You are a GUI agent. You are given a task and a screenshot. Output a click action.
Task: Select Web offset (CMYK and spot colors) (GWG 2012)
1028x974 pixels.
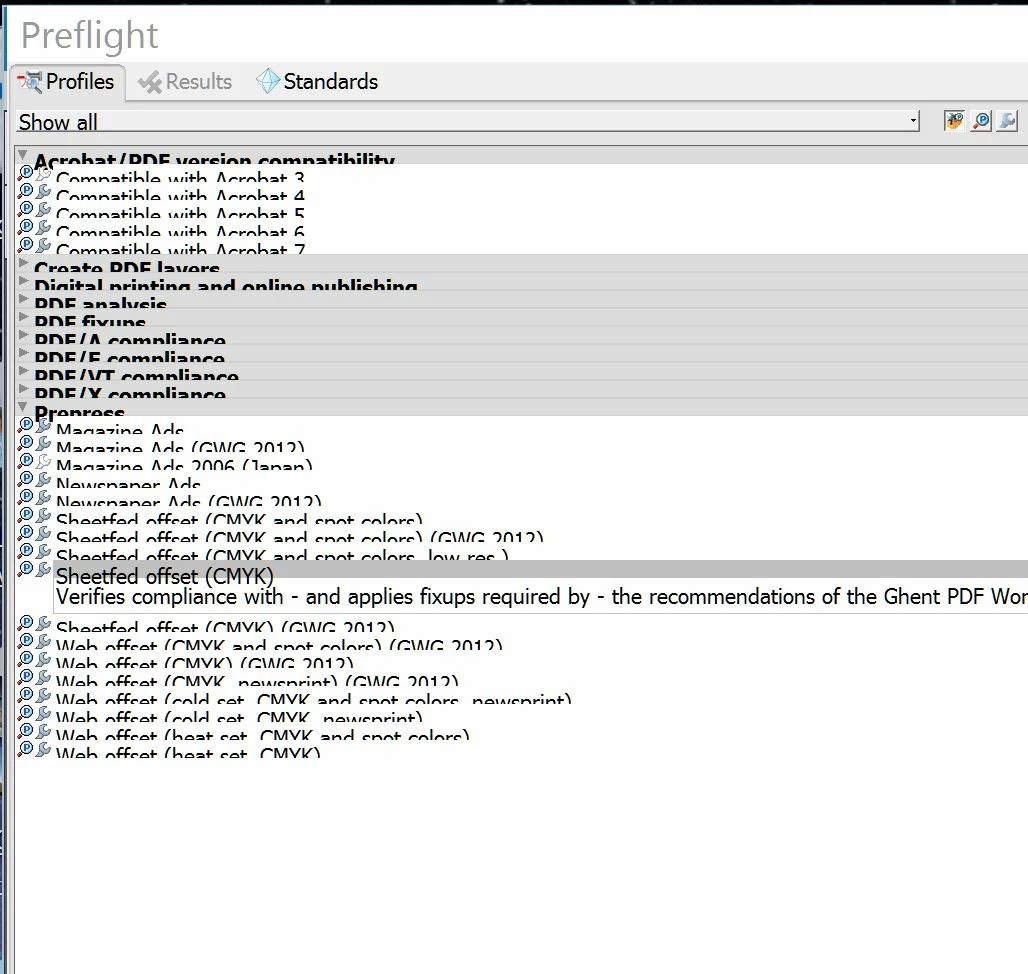pos(279,644)
